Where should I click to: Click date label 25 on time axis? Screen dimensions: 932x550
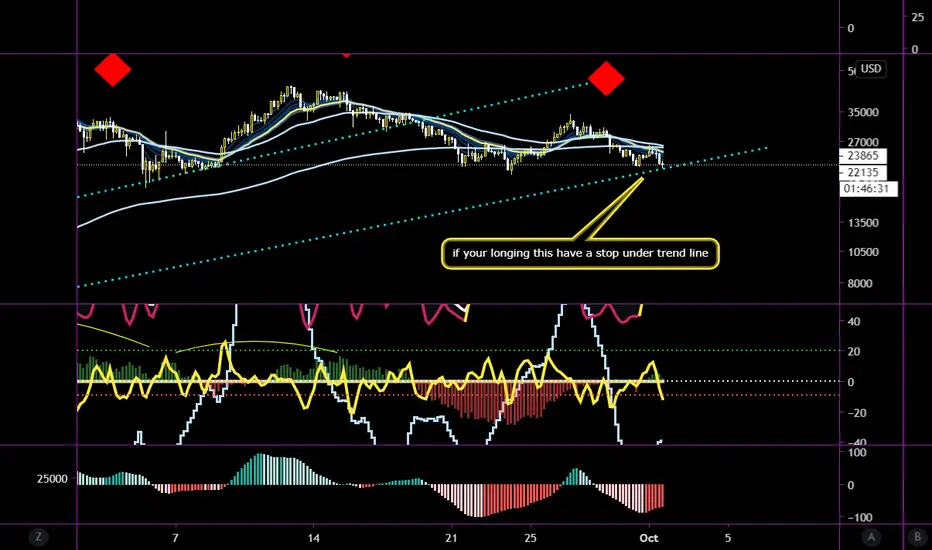[530, 538]
